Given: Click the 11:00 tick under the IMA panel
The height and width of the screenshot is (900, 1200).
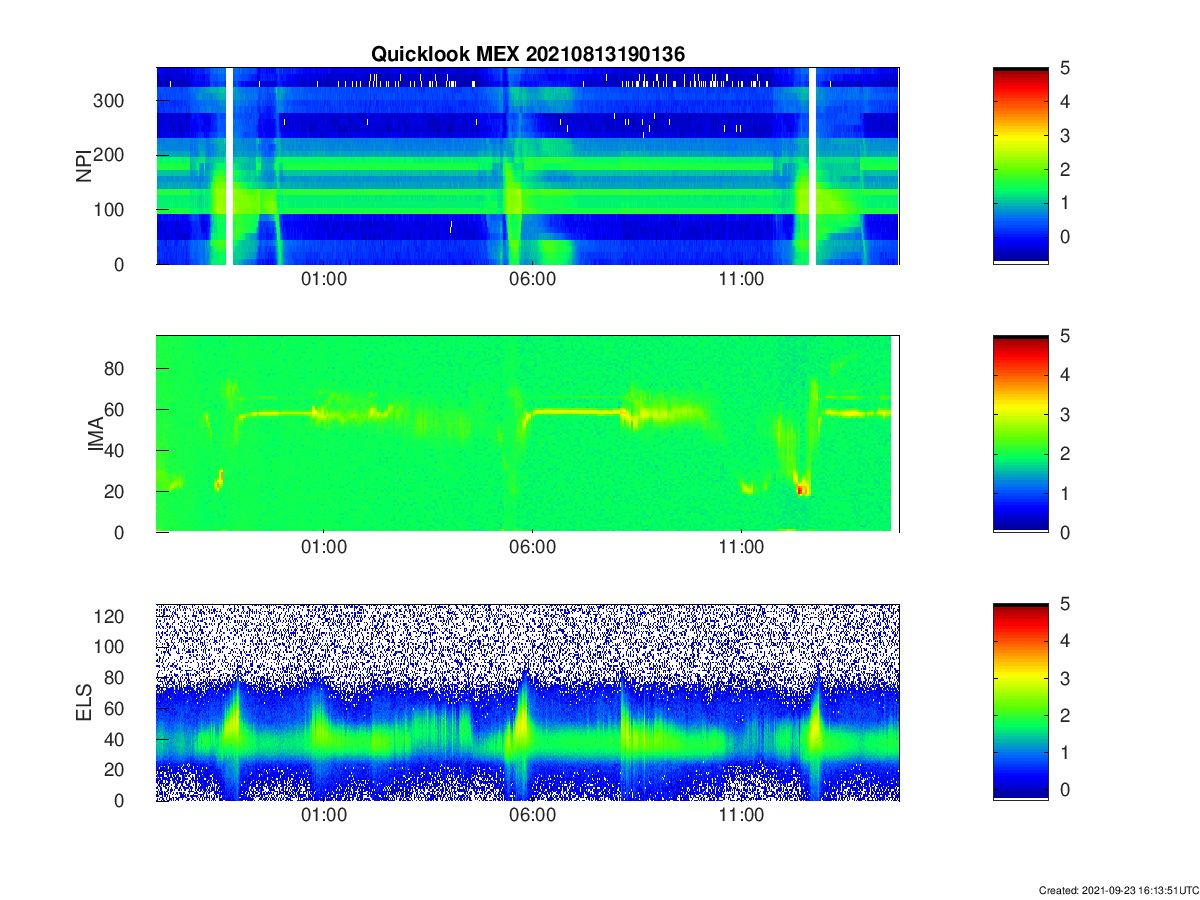Looking at the screenshot, I should click(741, 547).
